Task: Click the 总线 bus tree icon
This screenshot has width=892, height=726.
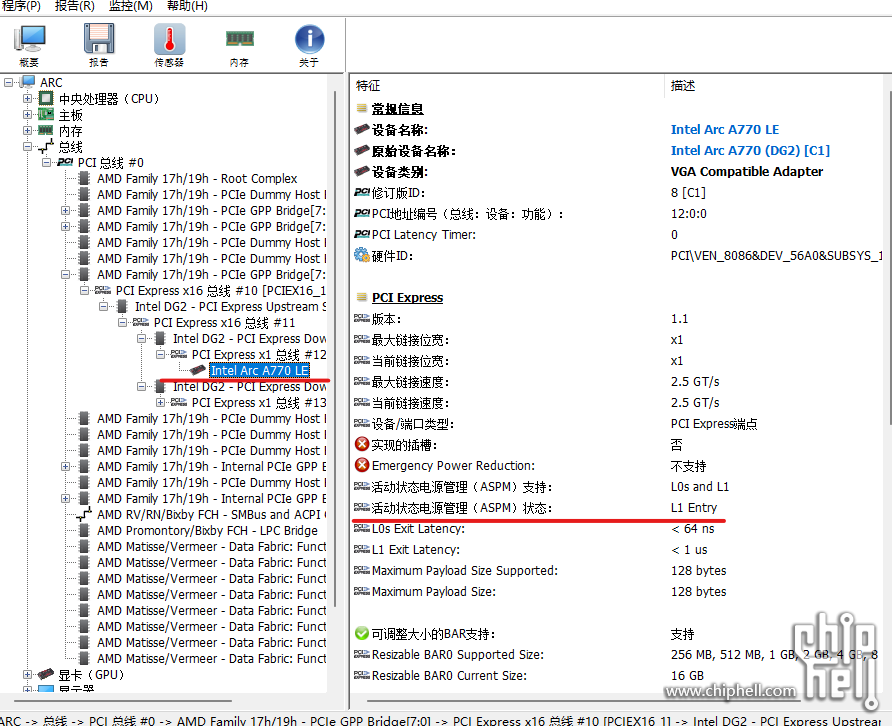Action: [46, 146]
